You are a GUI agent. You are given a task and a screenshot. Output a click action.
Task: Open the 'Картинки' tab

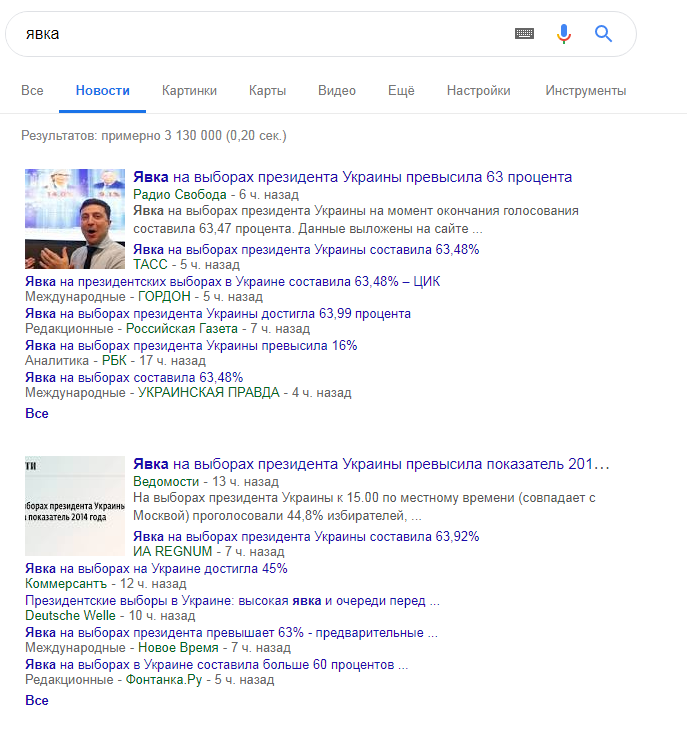pos(189,91)
